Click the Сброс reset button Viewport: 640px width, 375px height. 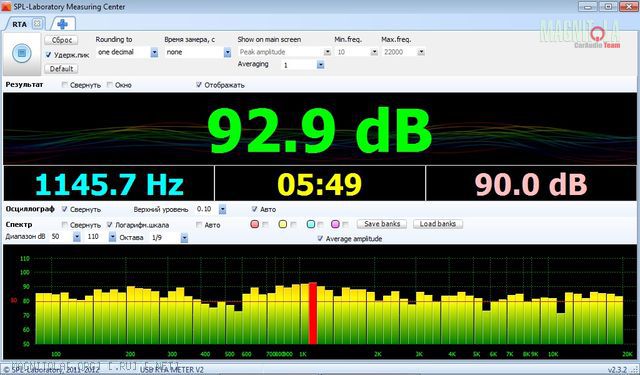(61, 40)
